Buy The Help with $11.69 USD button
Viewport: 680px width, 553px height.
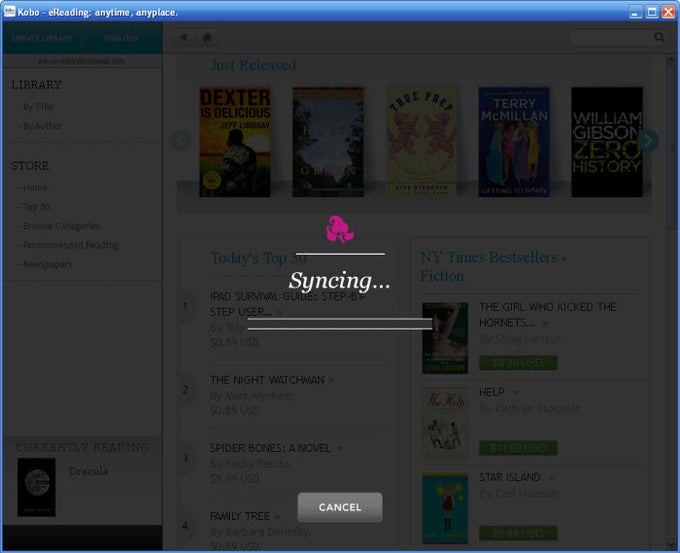[518, 448]
